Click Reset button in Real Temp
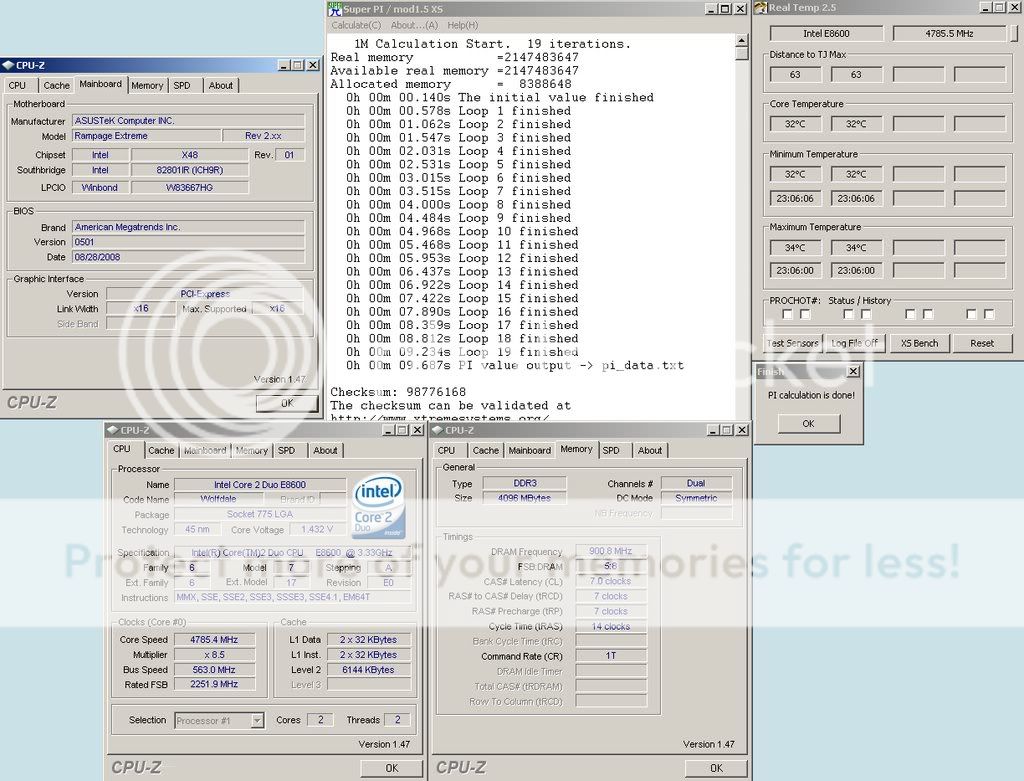1024x781 pixels. click(x=982, y=343)
